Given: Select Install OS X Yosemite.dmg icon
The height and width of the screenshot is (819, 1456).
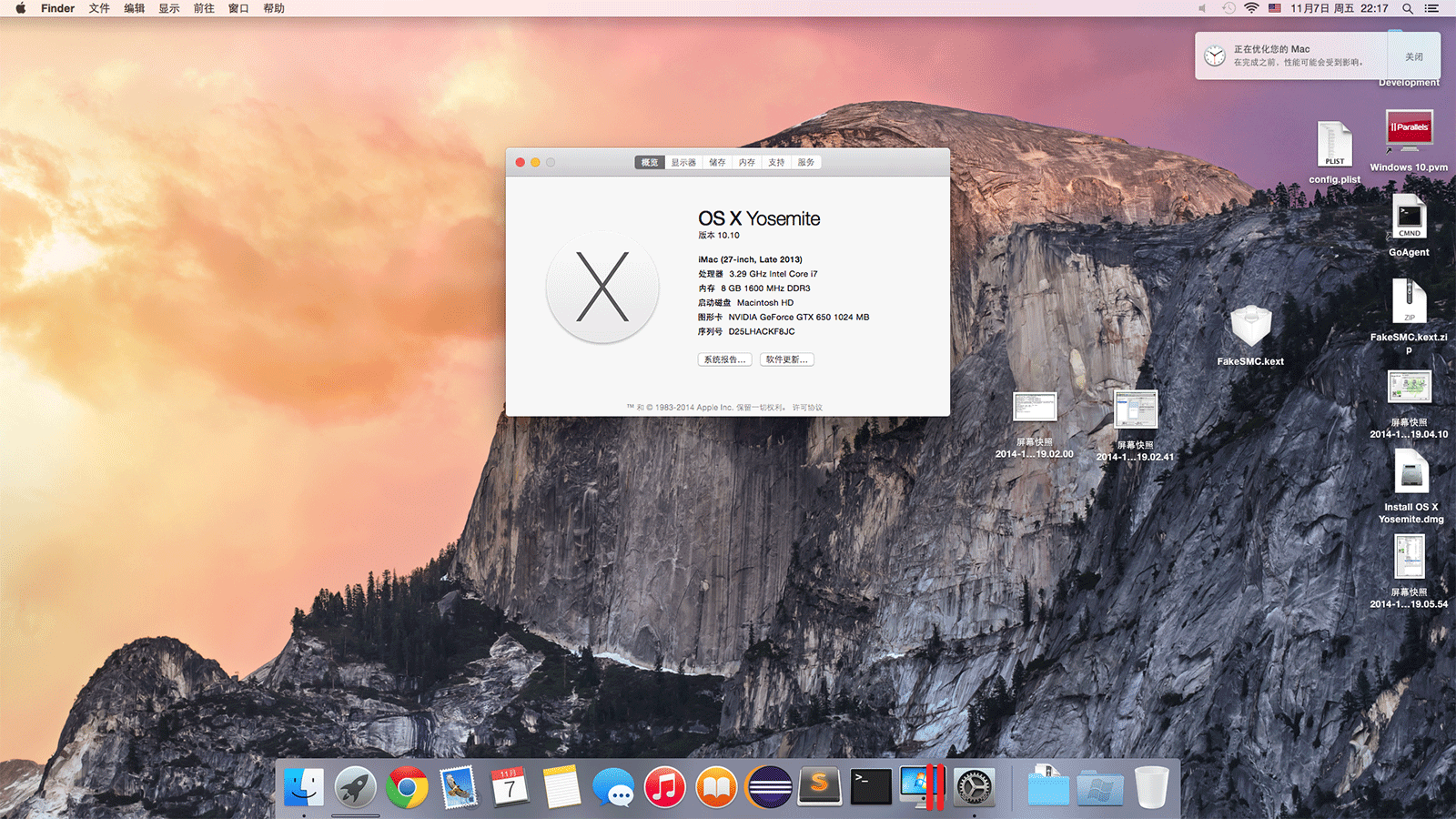Looking at the screenshot, I should (x=1410, y=471).
